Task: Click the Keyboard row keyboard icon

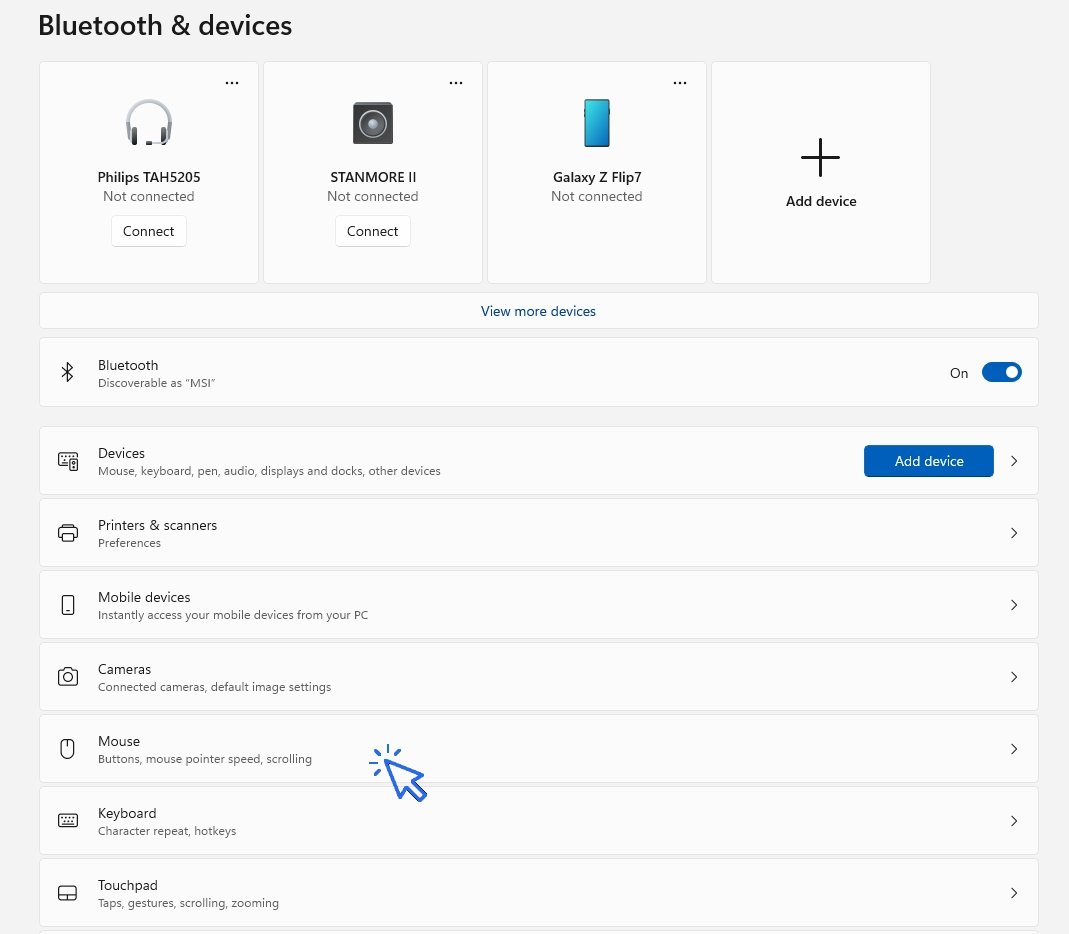Action: click(x=67, y=821)
